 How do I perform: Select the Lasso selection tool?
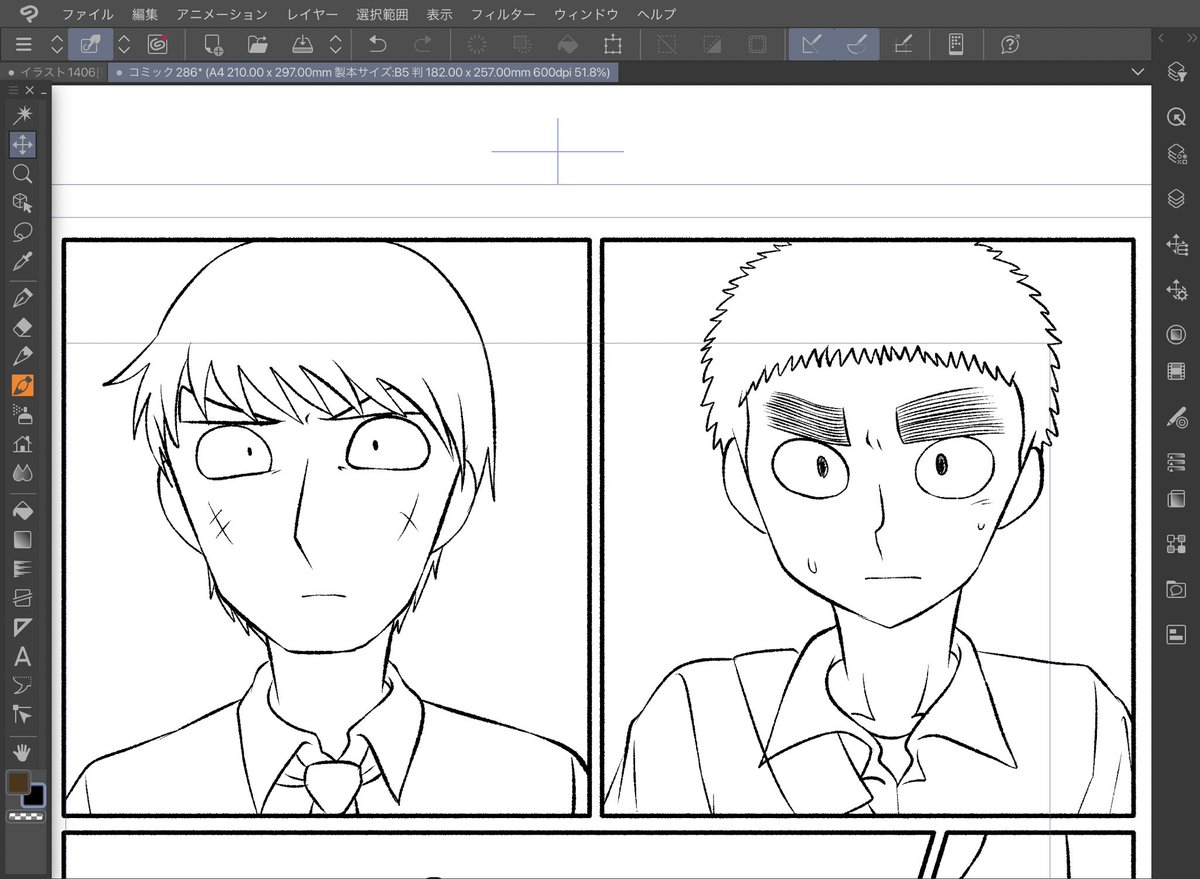(x=23, y=232)
